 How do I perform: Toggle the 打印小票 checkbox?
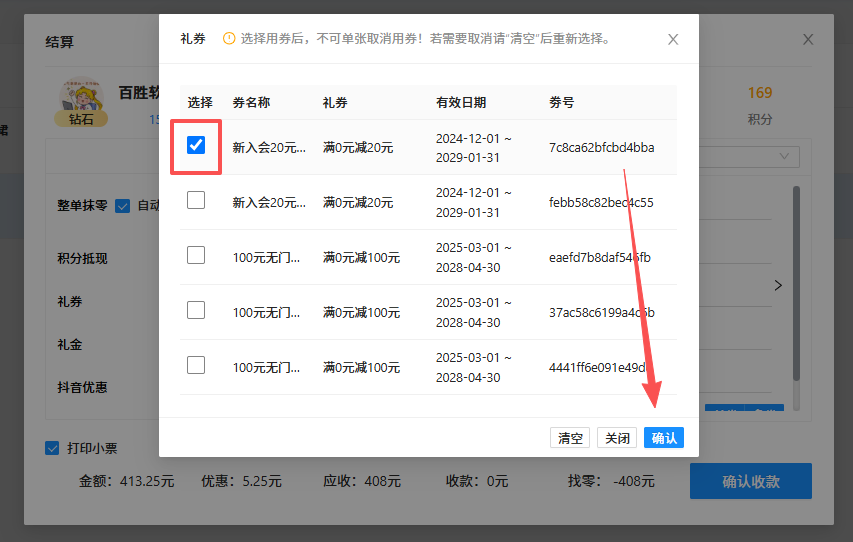[52, 448]
